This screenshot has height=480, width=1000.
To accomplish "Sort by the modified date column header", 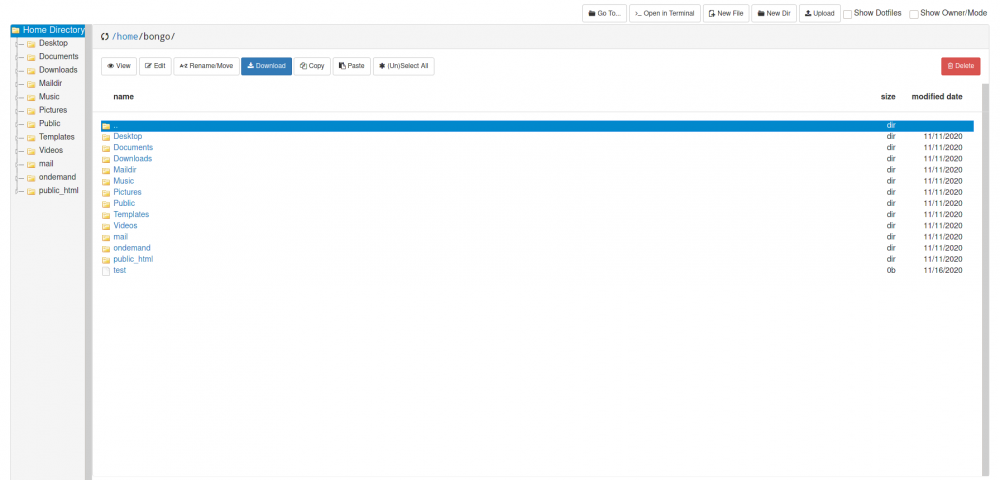I will 936,97.
